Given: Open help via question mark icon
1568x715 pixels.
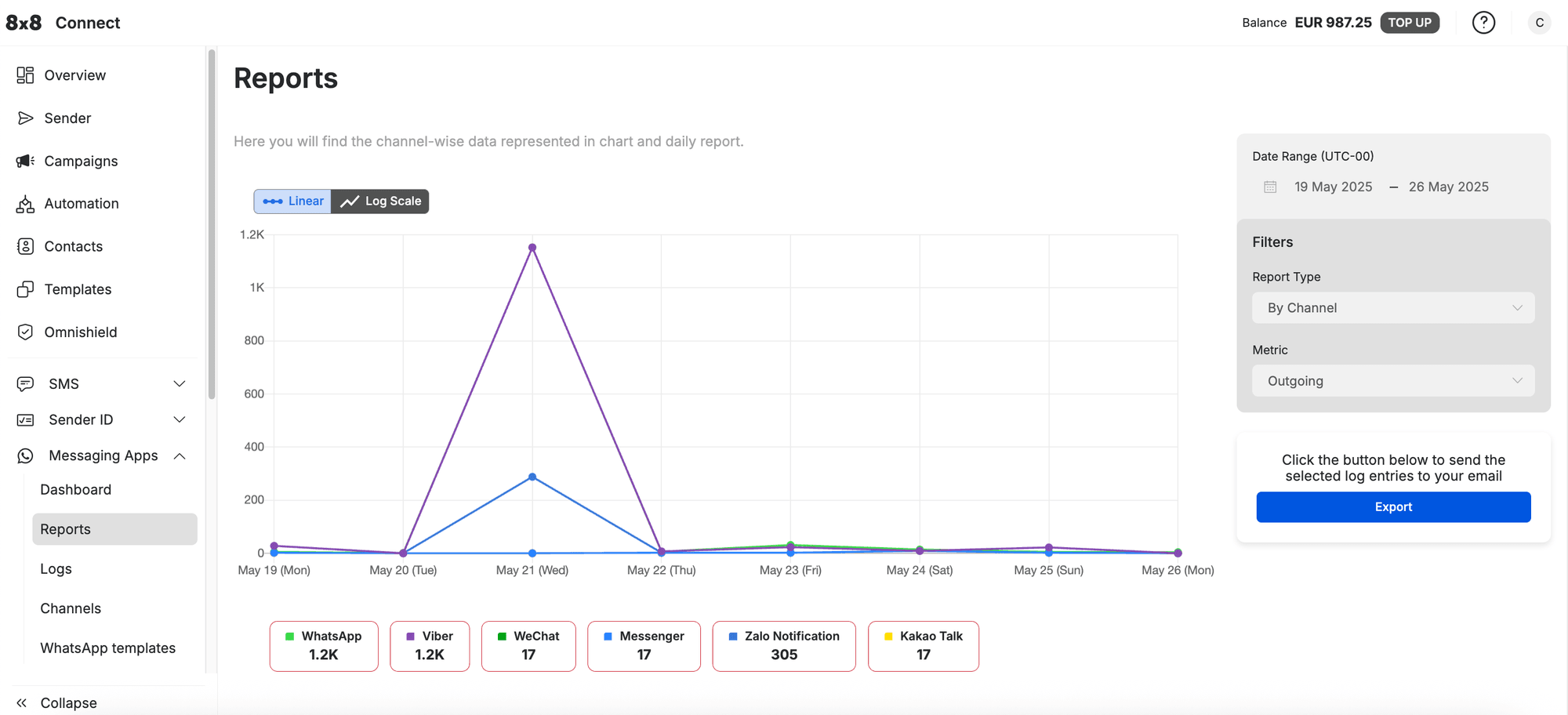Looking at the screenshot, I should point(1483,23).
